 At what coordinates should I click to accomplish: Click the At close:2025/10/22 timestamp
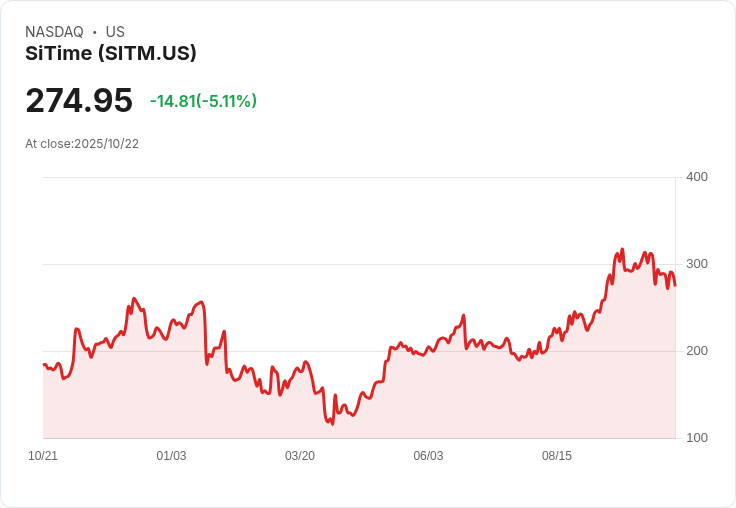coord(82,144)
